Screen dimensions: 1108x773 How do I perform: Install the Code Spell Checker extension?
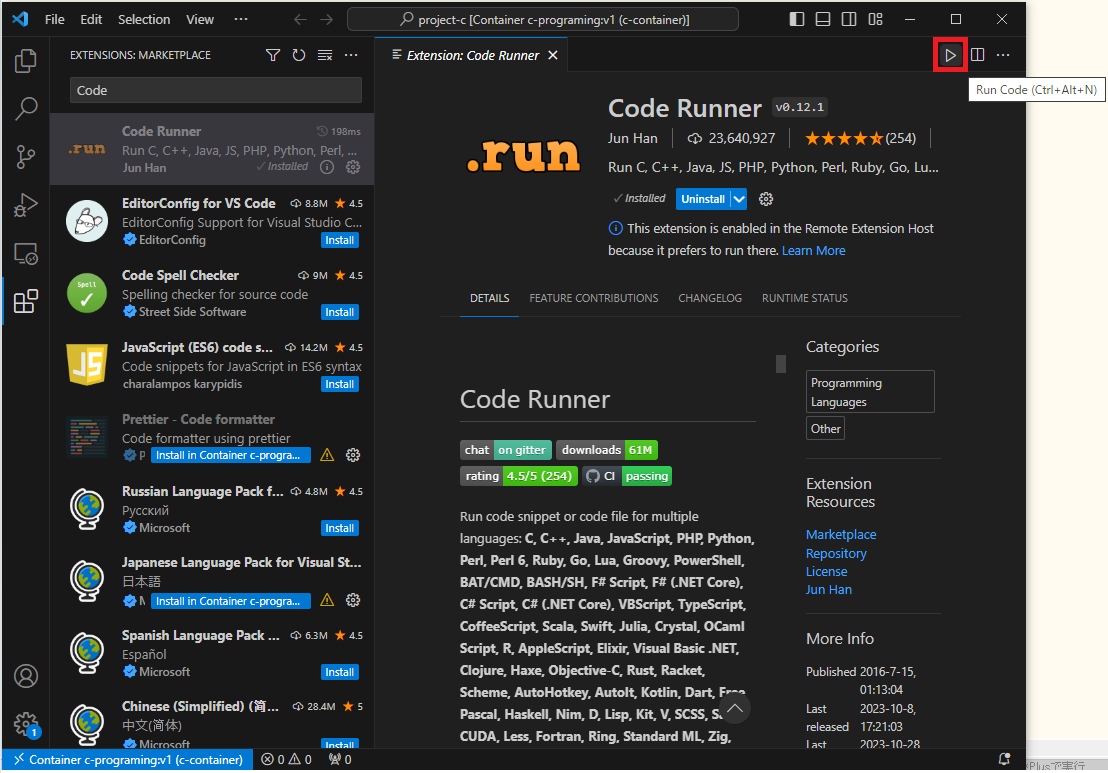pos(340,312)
